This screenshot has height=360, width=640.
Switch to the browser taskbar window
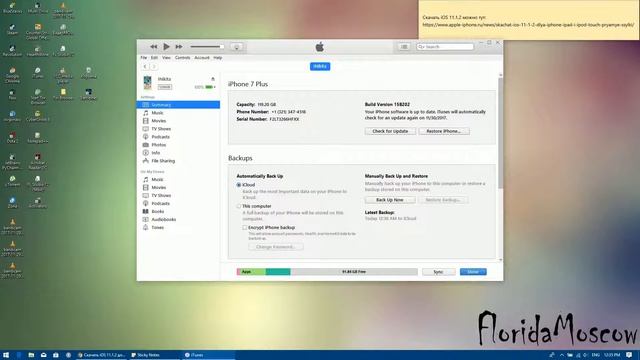click(x=102, y=355)
